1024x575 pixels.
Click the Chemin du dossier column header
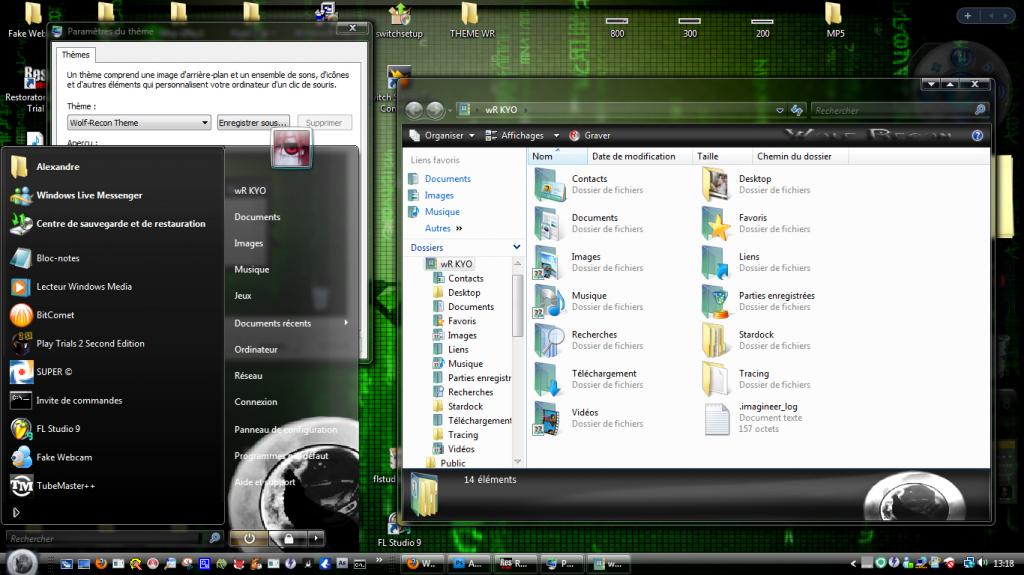(x=799, y=156)
